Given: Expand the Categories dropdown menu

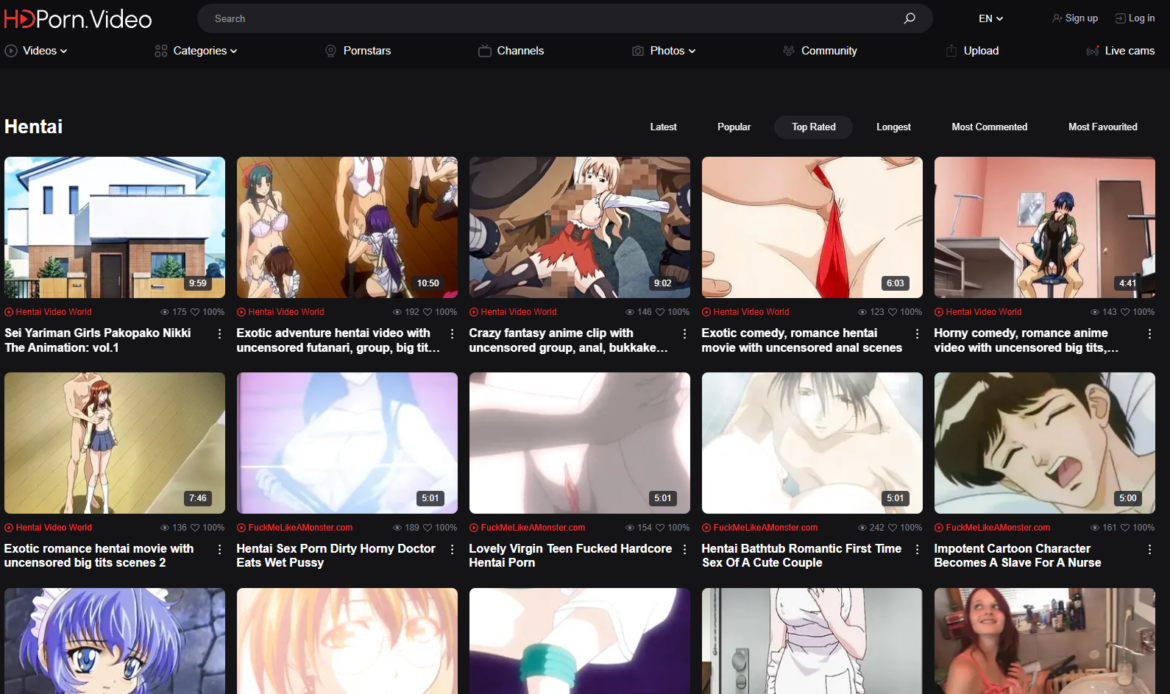Looking at the screenshot, I should point(204,51).
